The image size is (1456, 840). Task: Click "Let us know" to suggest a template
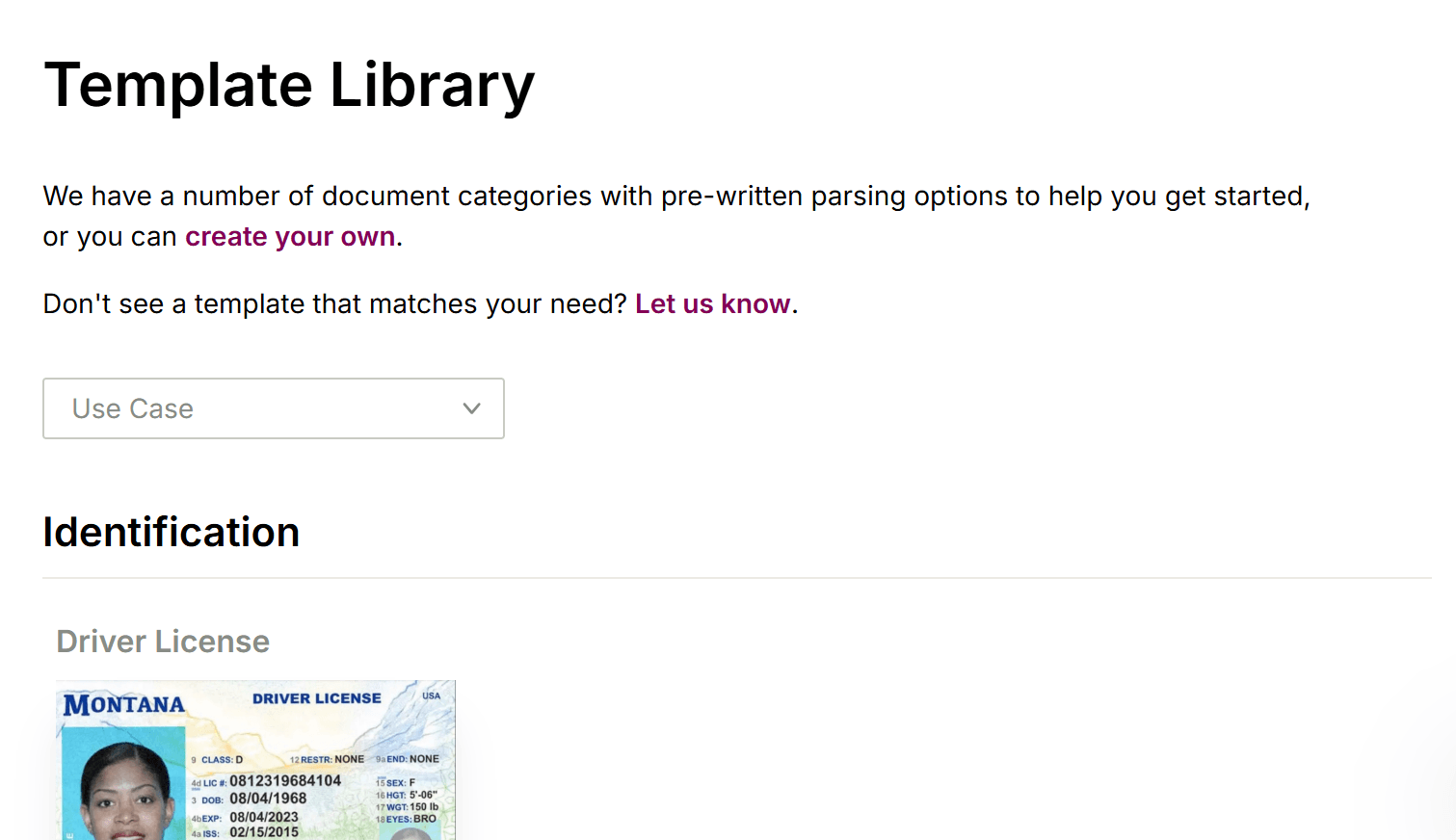click(x=711, y=303)
